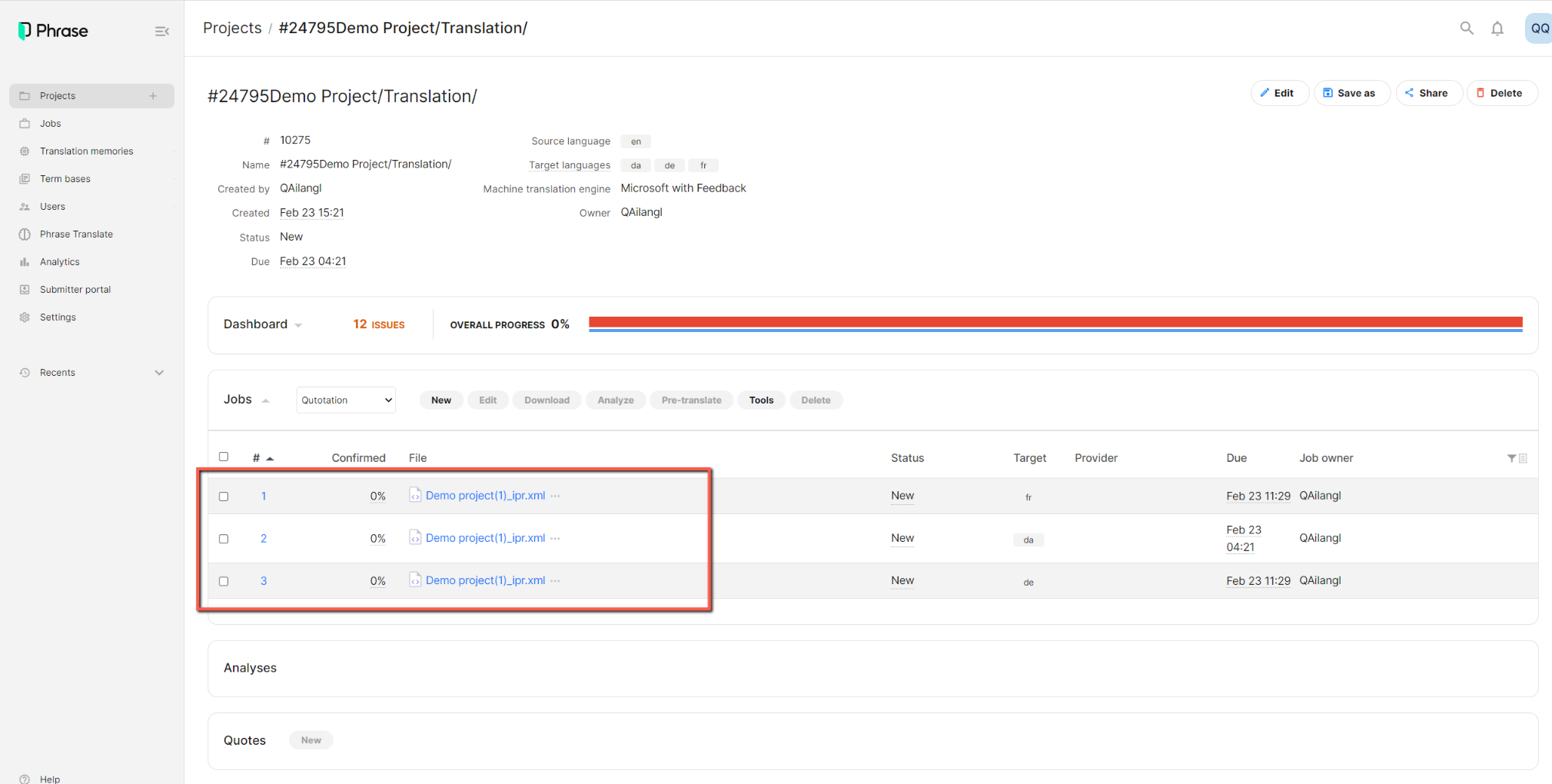This screenshot has width=1552, height=784.
Task: Open the ellipsis menu for job 1 file
Action: pyautogui.click(x=555, y=496)
